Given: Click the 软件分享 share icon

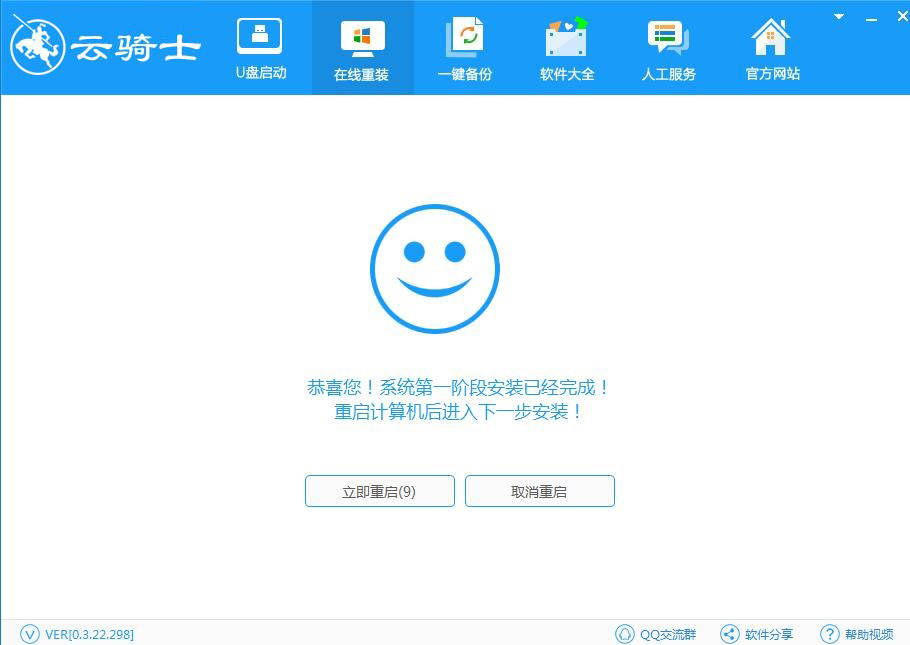Looking at the screenshot, I should pyautogui.click(x=727, y=633).
